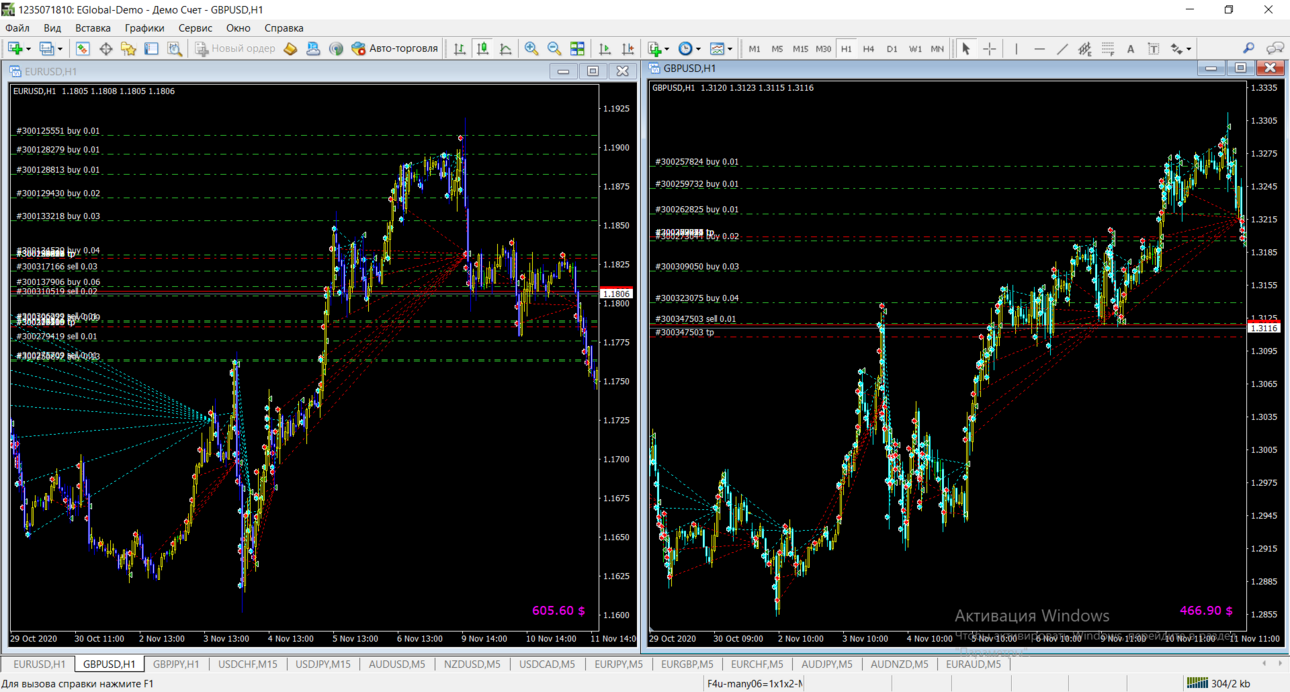Switch to the AUDUSD,M5 chart tab

pos(397,664)
